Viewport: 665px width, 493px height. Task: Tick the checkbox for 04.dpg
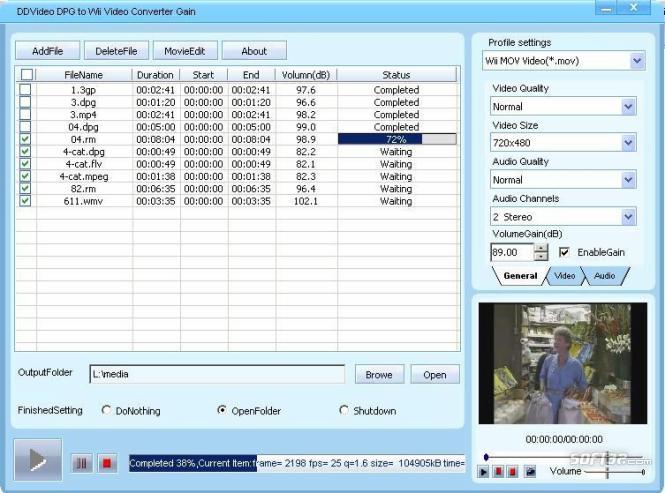coord(25,126)
